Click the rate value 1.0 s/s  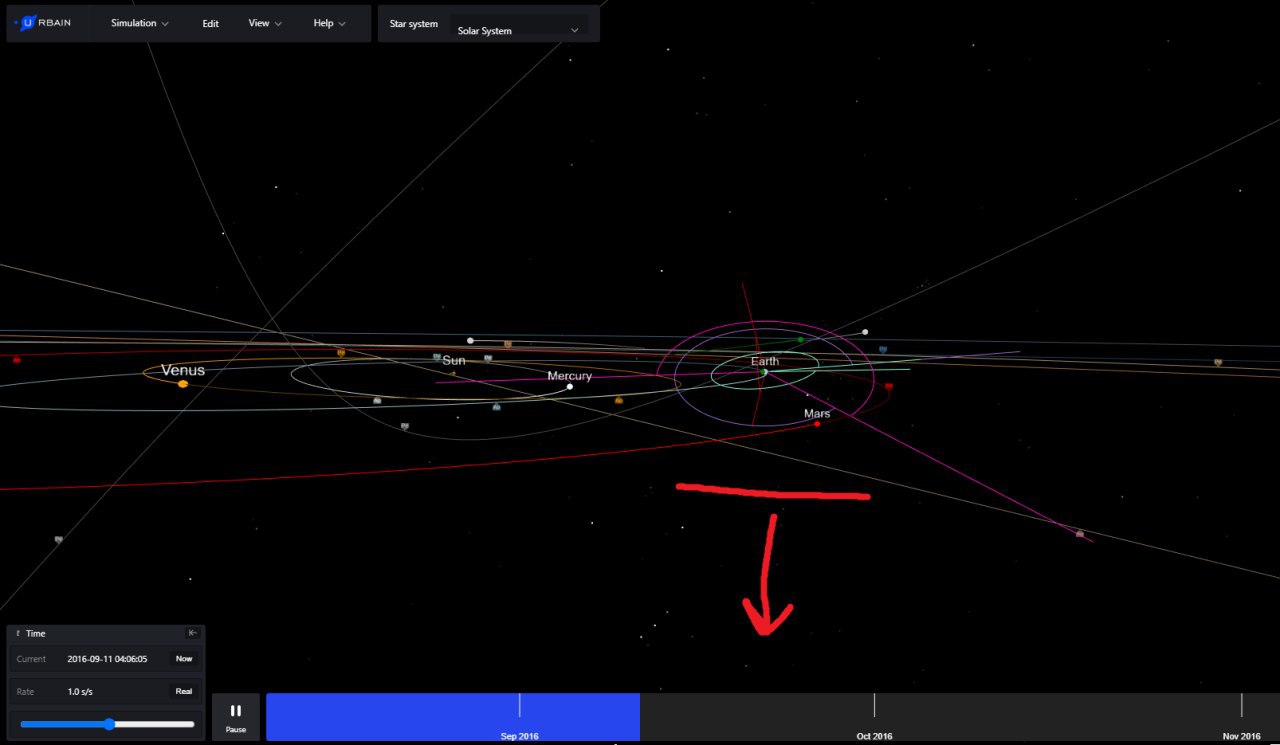[x=80, y=691]
